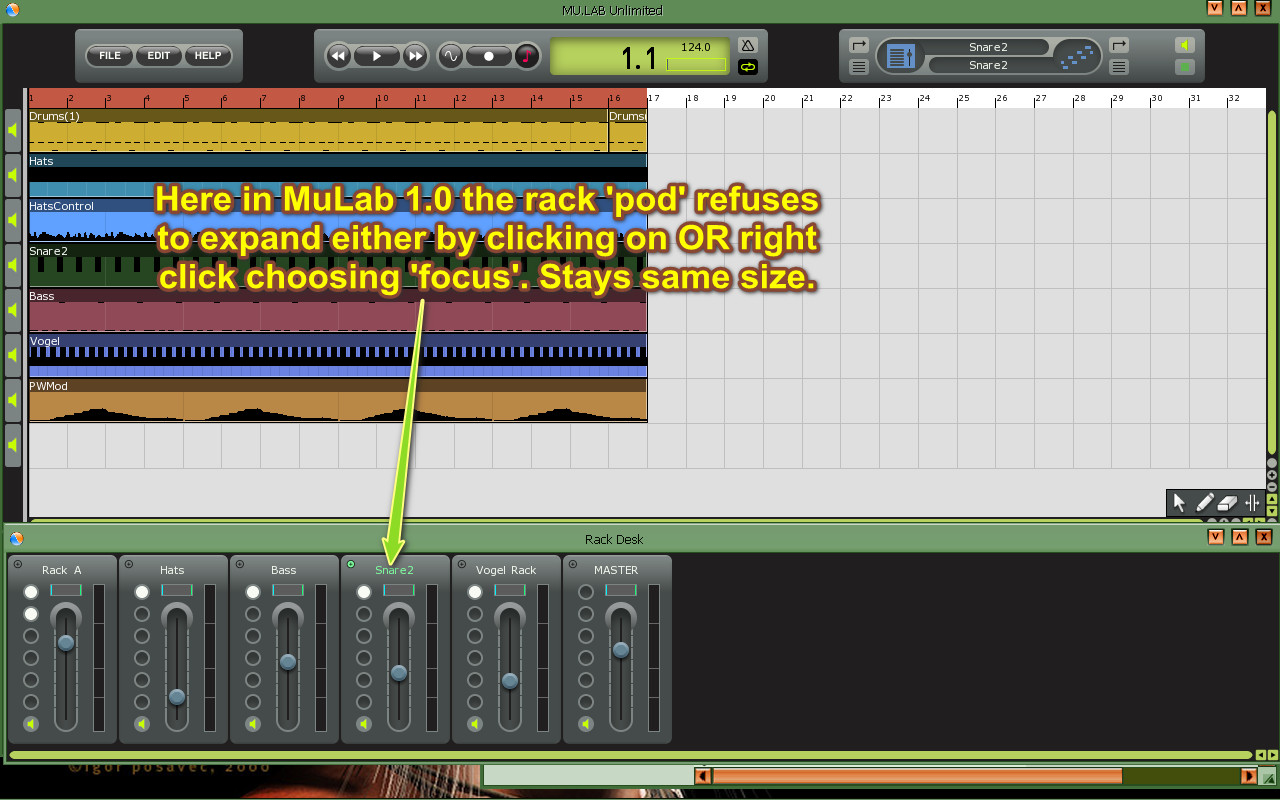Mute the Bass track
The image size is (1280, 800).
13,310
